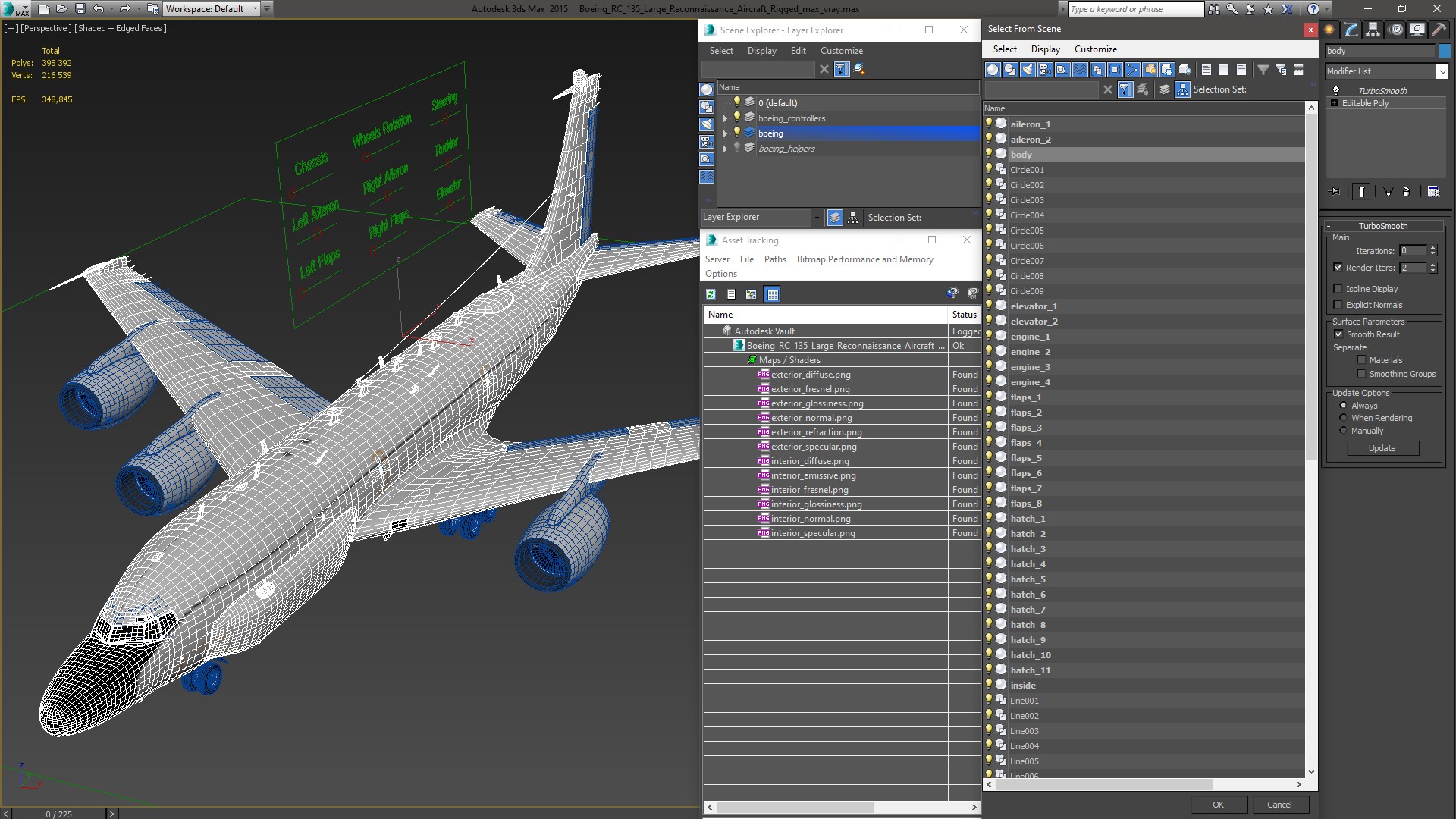Open the Display command panel tab
The width and height of the screenshot is (1456, 819).
(1417, 30)
